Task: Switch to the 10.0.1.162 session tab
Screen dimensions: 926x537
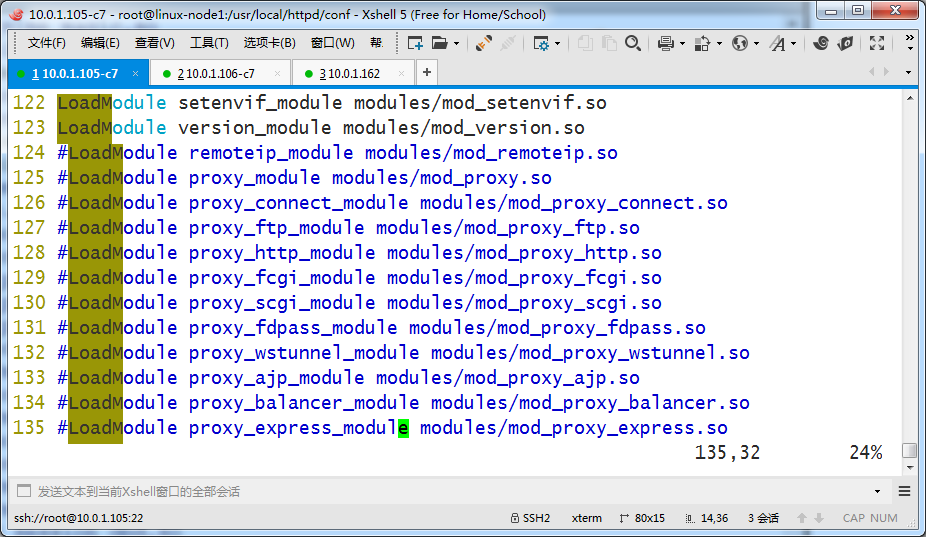Action: pos(350,73)
